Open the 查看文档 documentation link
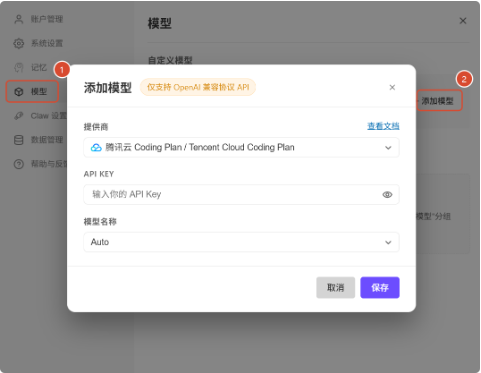 coord(383,126)
